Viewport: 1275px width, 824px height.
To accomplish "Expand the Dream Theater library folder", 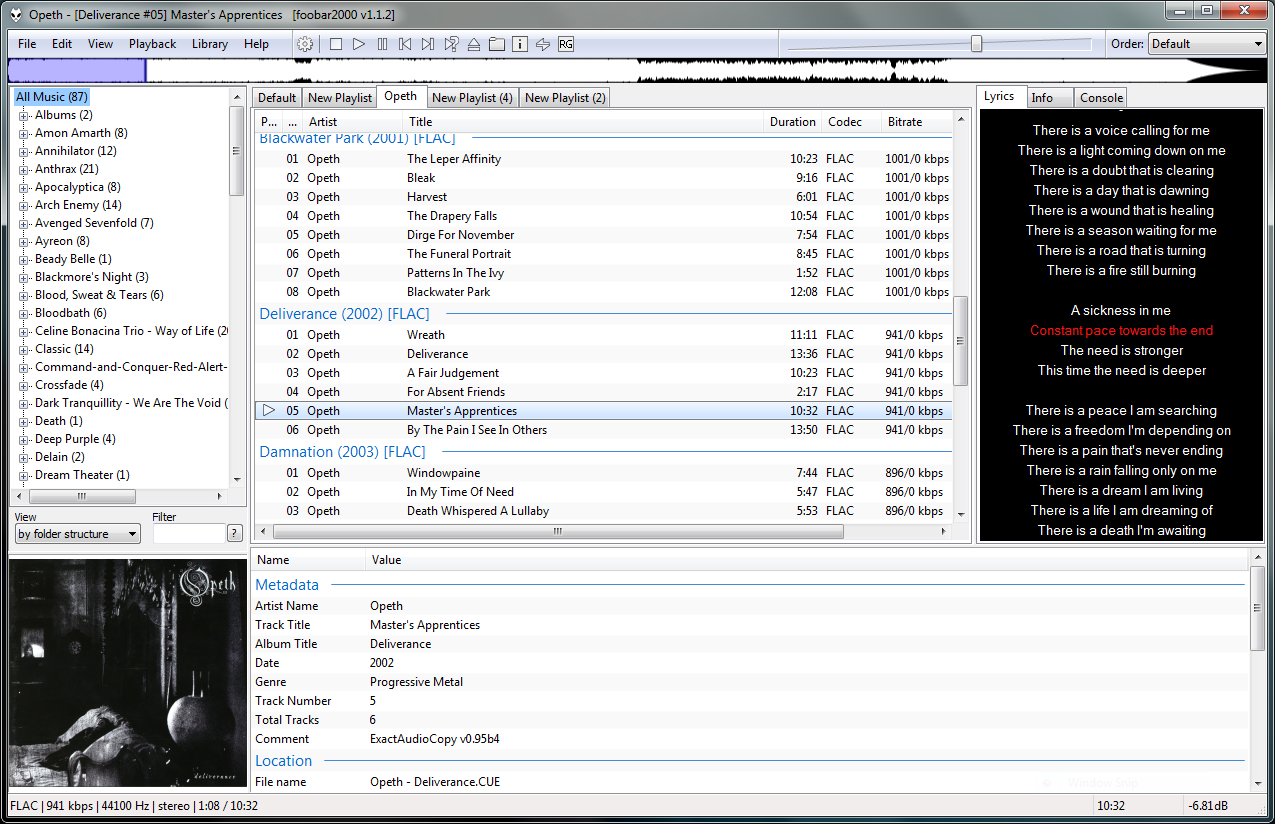I will (24, 475).
